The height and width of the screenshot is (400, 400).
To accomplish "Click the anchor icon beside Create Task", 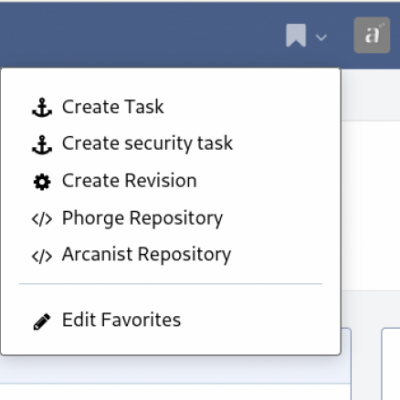I will click(42, 107).
